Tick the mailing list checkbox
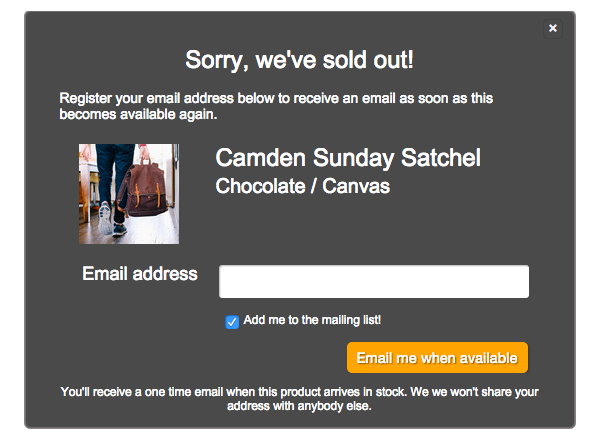This screenshot has height=440, width=600. pos(232,322)
